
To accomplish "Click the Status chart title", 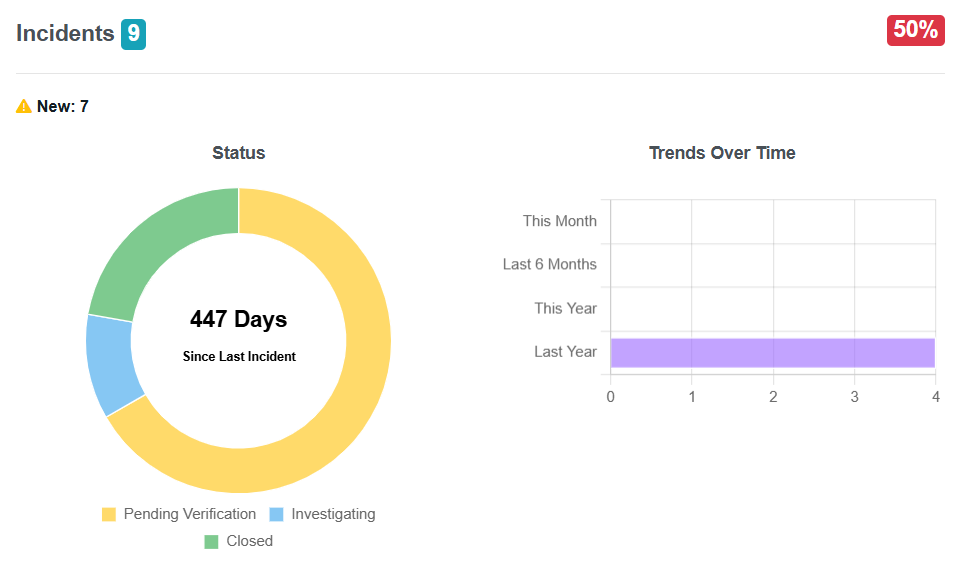I will coord(238,153).
